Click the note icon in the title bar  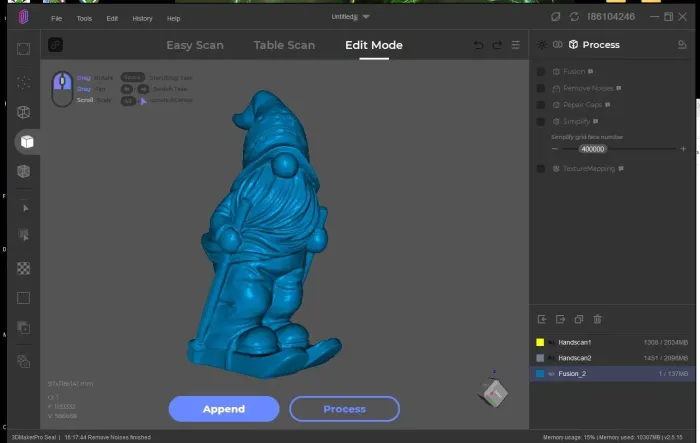[x=555, y=17]
